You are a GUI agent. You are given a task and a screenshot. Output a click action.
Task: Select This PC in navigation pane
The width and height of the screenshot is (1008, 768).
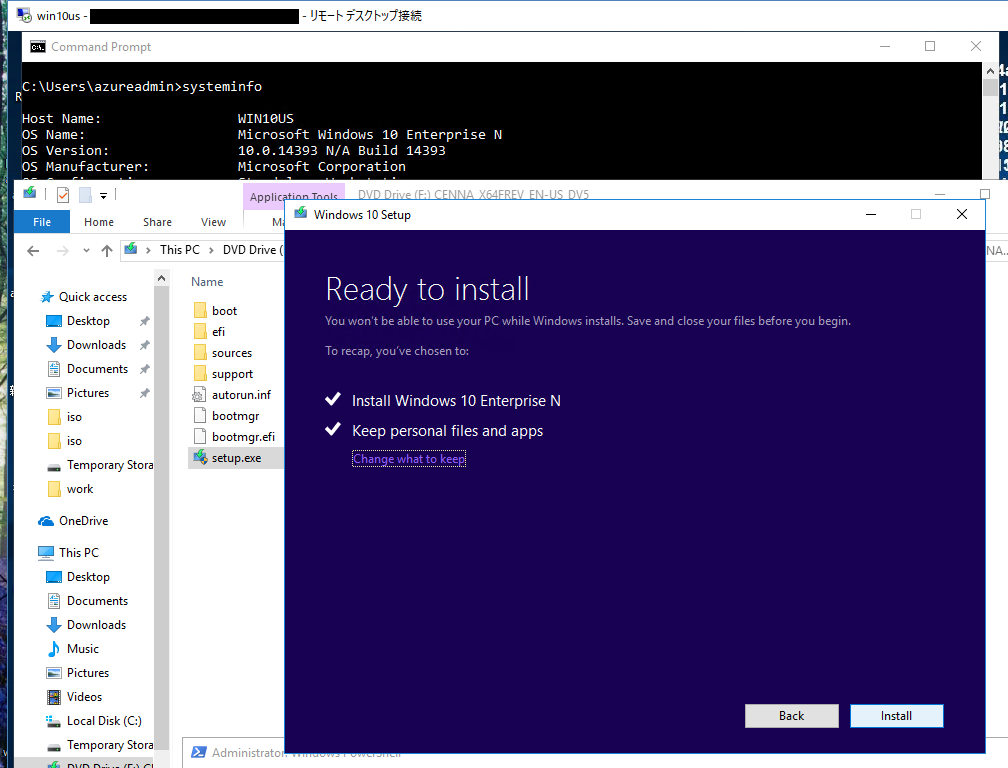click(78, 553)
